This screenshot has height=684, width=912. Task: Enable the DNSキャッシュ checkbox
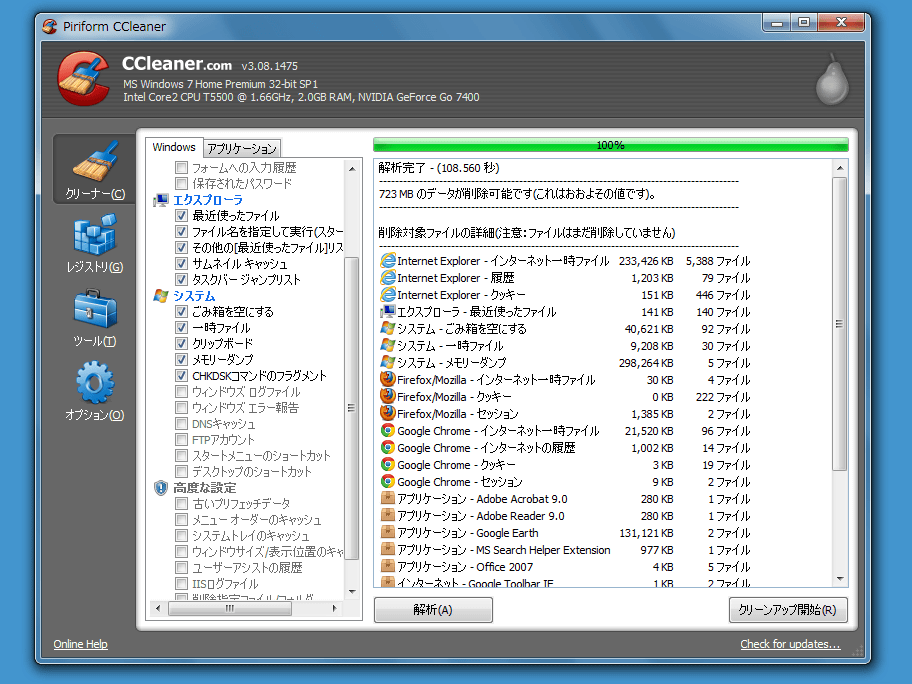click(181, 423)
